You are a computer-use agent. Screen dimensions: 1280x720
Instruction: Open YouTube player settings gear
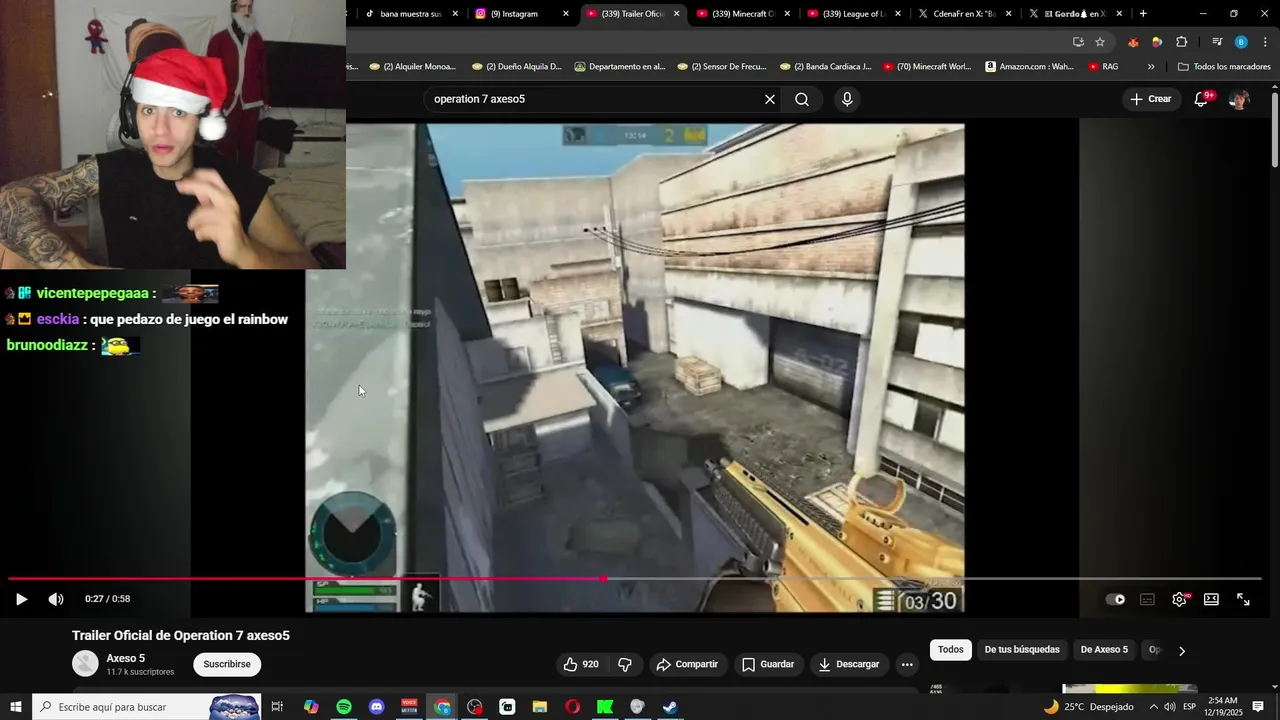(x=1179, y=599)
